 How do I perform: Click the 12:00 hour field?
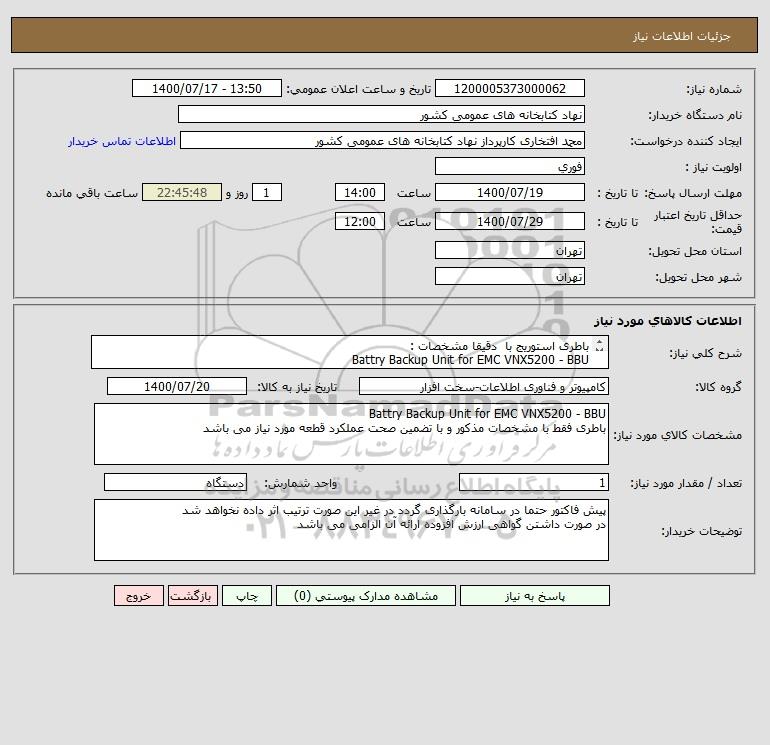(x=359, y=221)
